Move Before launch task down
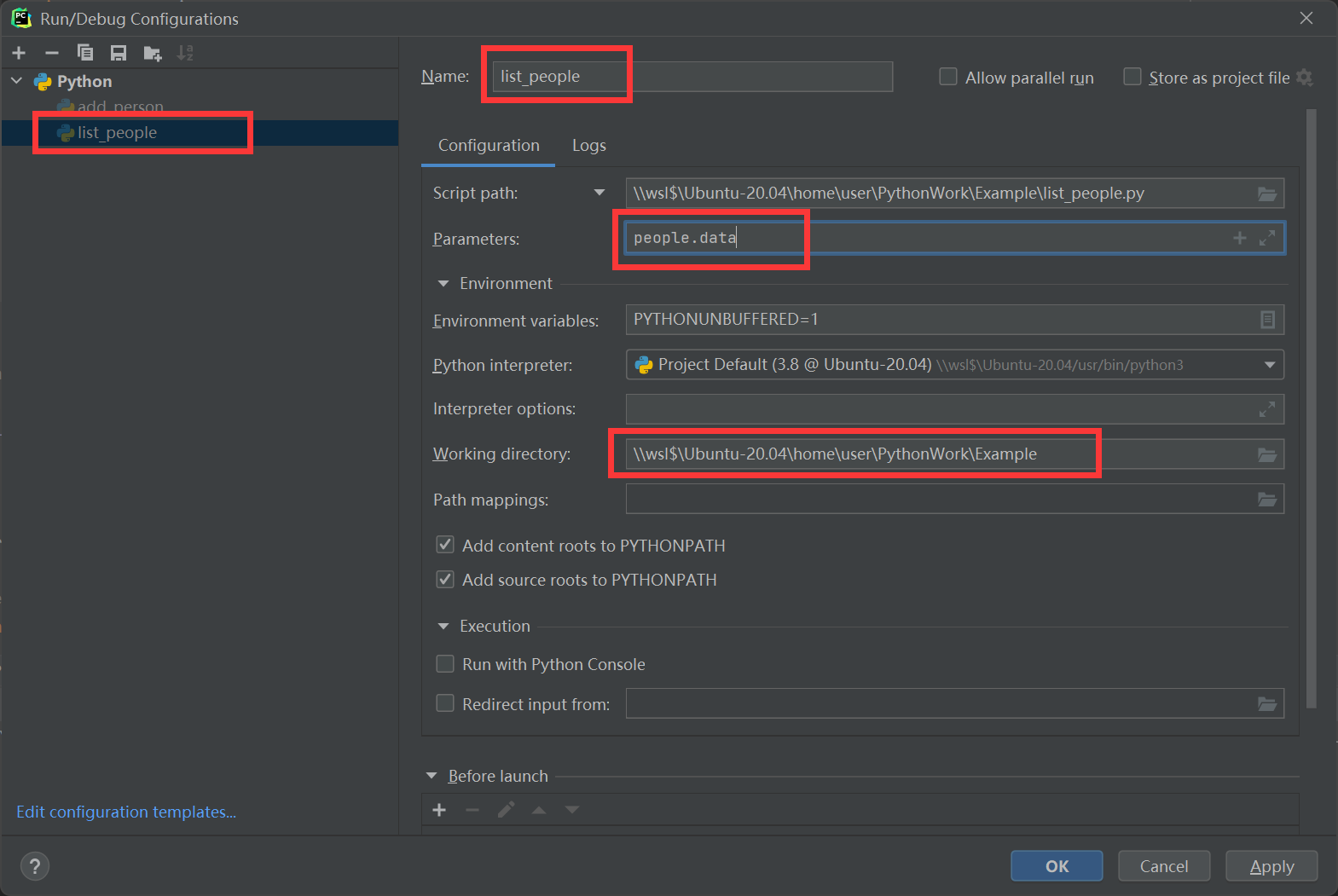The width and height of the screenshot is (1338, 896). 572,810
